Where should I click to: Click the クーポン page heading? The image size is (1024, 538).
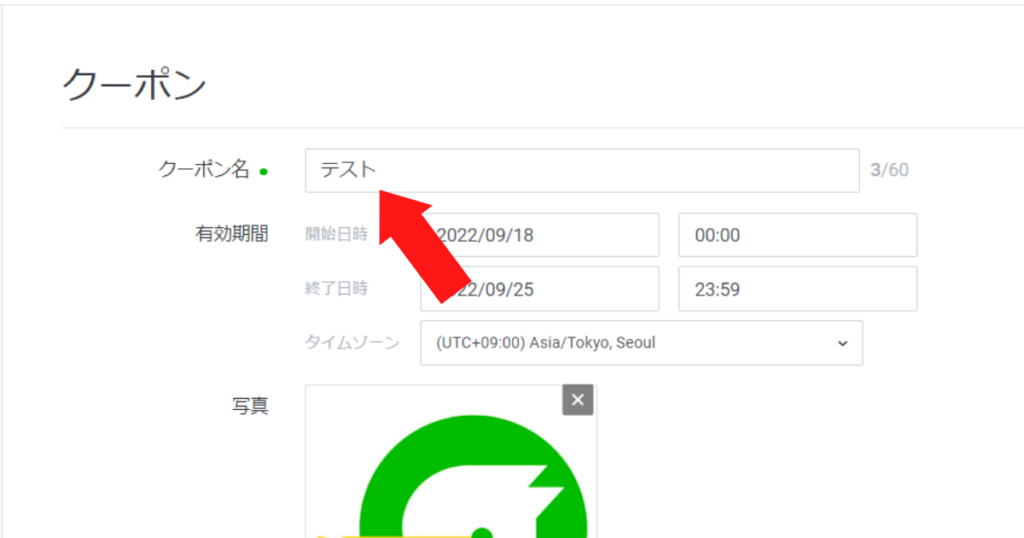coord(134,85)
